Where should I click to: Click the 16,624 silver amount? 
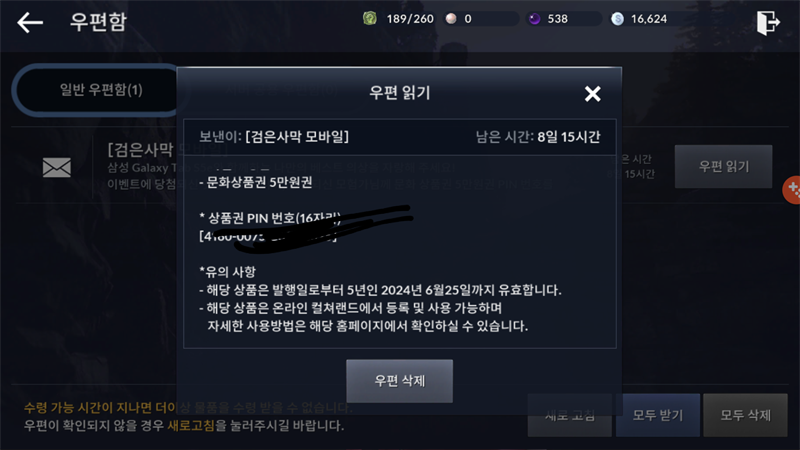pyautogui.click(x=648, y=19)
